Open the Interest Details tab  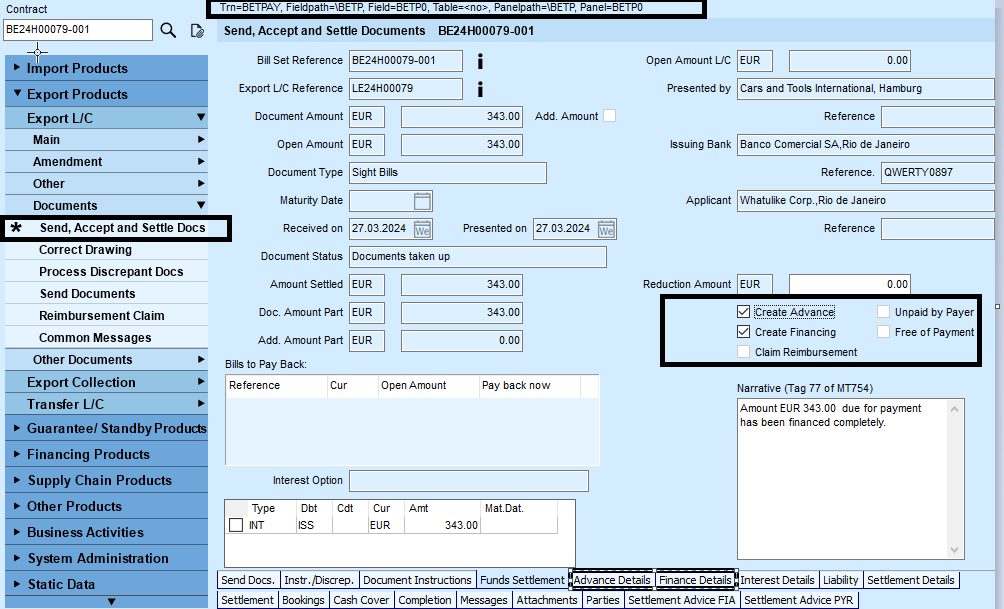click(777, 580)
